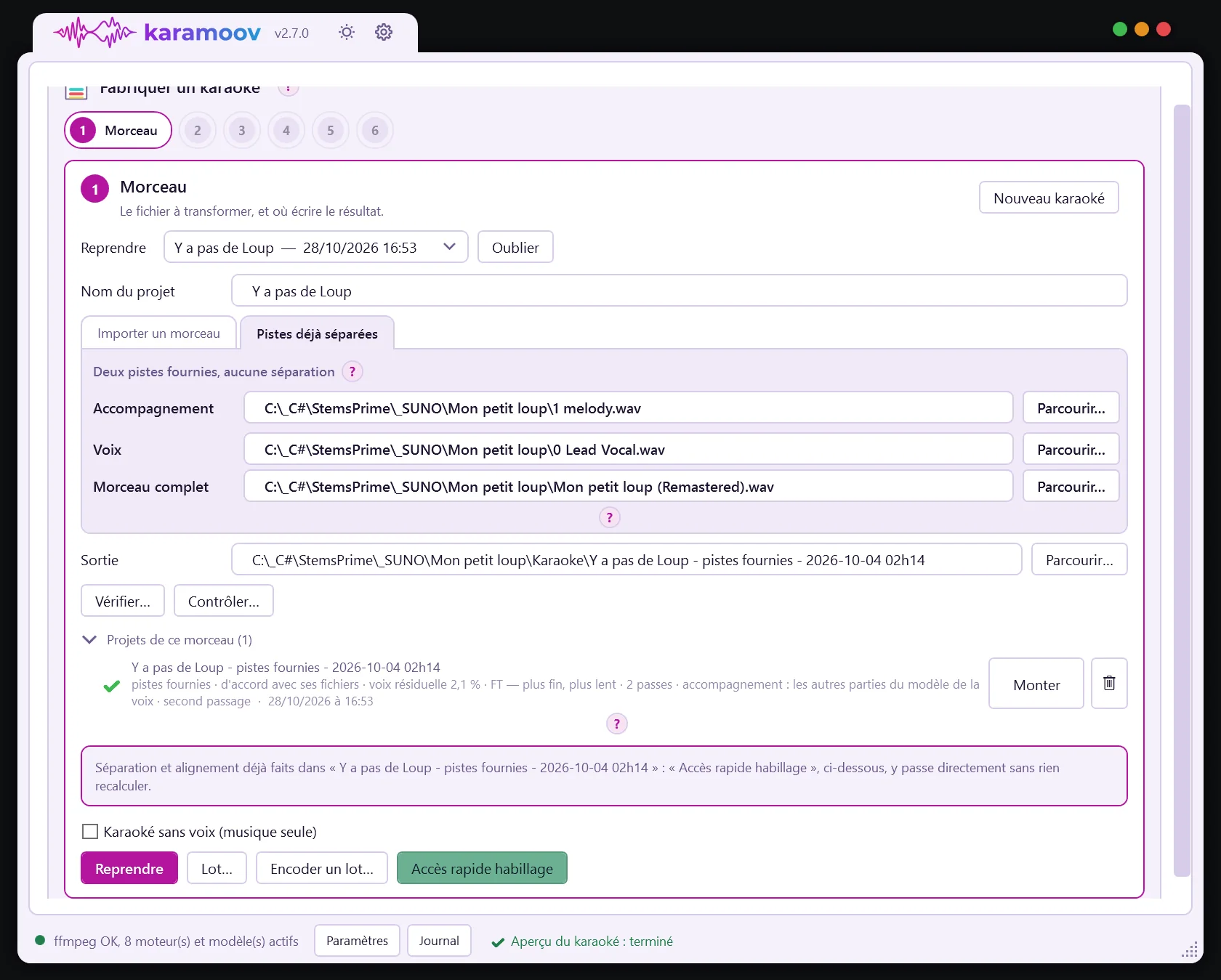This screenshot has width=1221, height=980.
Task: Go to step 6 of the wizard
Action: tap(375, 131)
